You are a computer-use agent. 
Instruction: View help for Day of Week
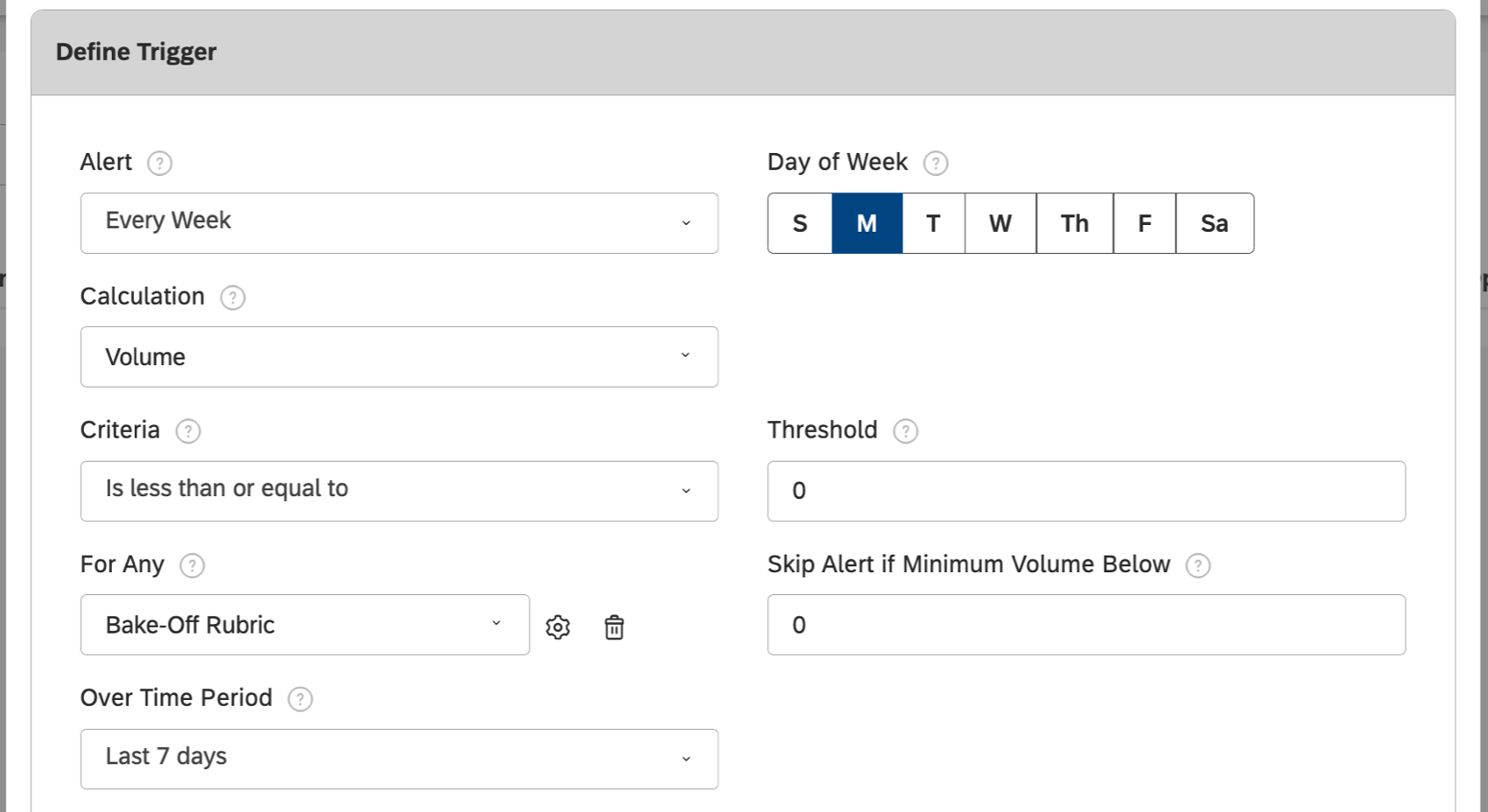tap(935, 162)
